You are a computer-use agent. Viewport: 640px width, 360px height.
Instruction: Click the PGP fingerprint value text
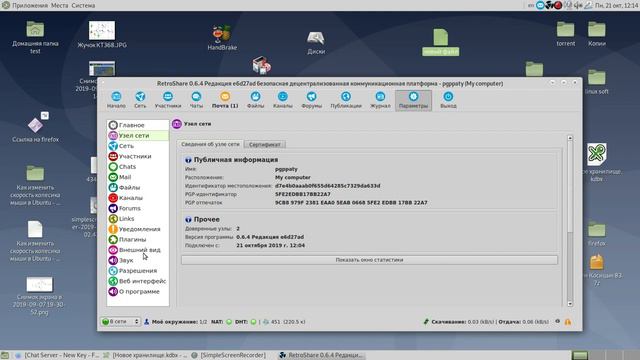point(351,202)
